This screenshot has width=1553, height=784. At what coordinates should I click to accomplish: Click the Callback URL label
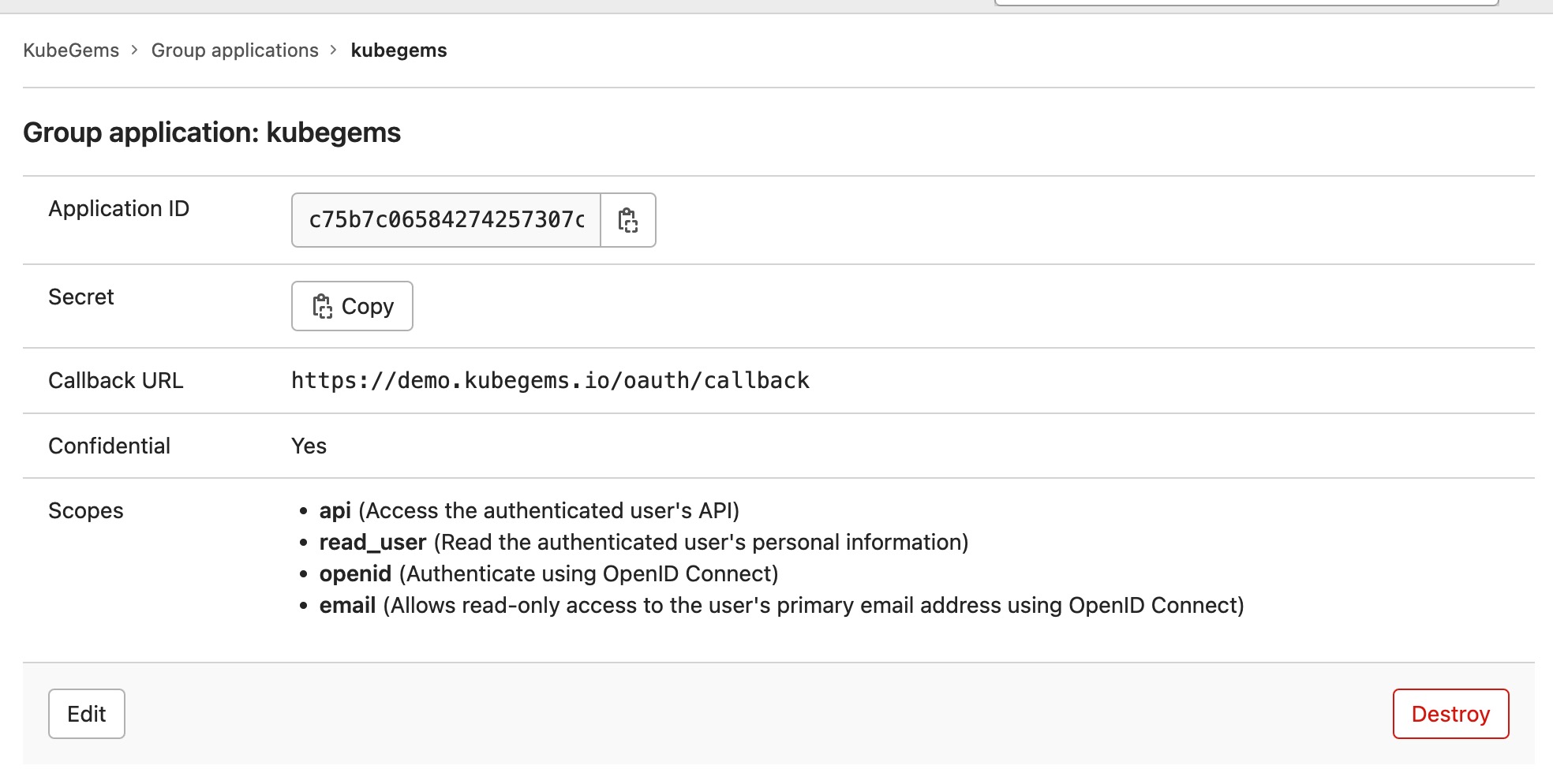(x=116, y=381)
